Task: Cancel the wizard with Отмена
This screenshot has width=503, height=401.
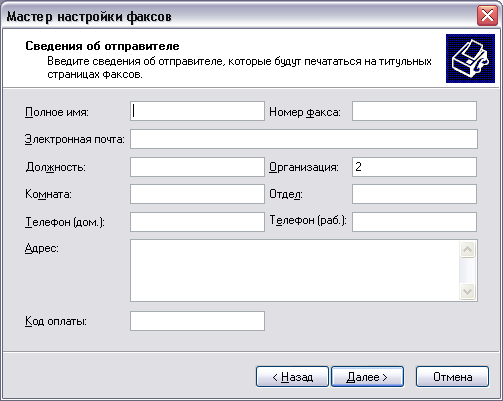Action: [x=452, y=377]
